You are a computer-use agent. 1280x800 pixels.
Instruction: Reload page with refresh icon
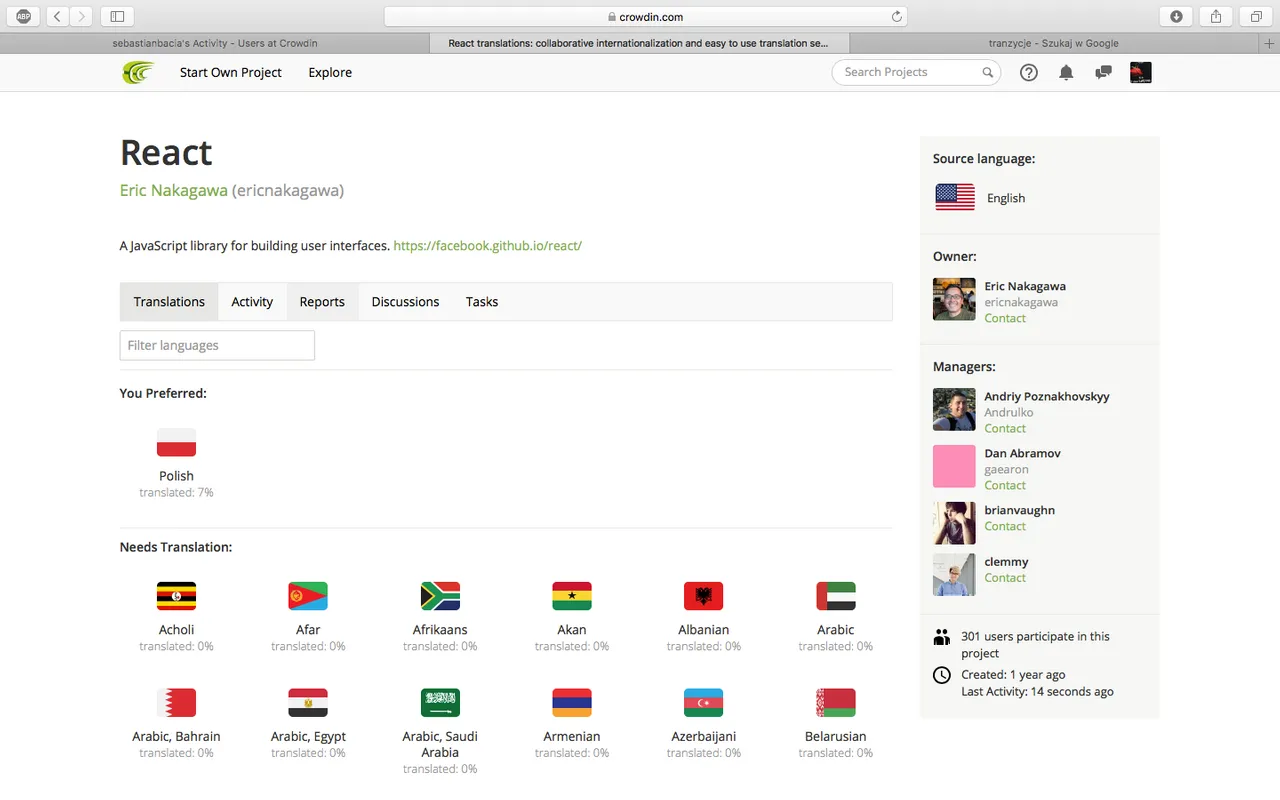[897, 16]
